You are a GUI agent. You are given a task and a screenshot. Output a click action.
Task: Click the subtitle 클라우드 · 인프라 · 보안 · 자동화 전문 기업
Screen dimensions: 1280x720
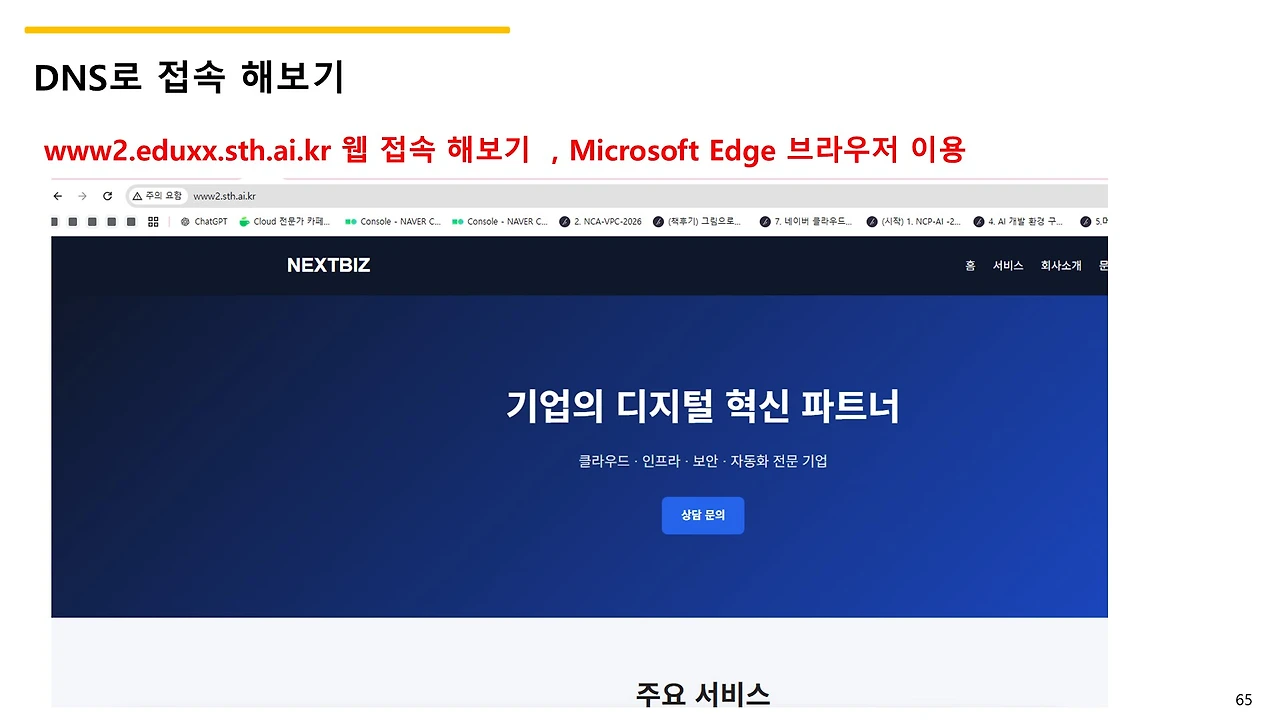coord(703,461)
